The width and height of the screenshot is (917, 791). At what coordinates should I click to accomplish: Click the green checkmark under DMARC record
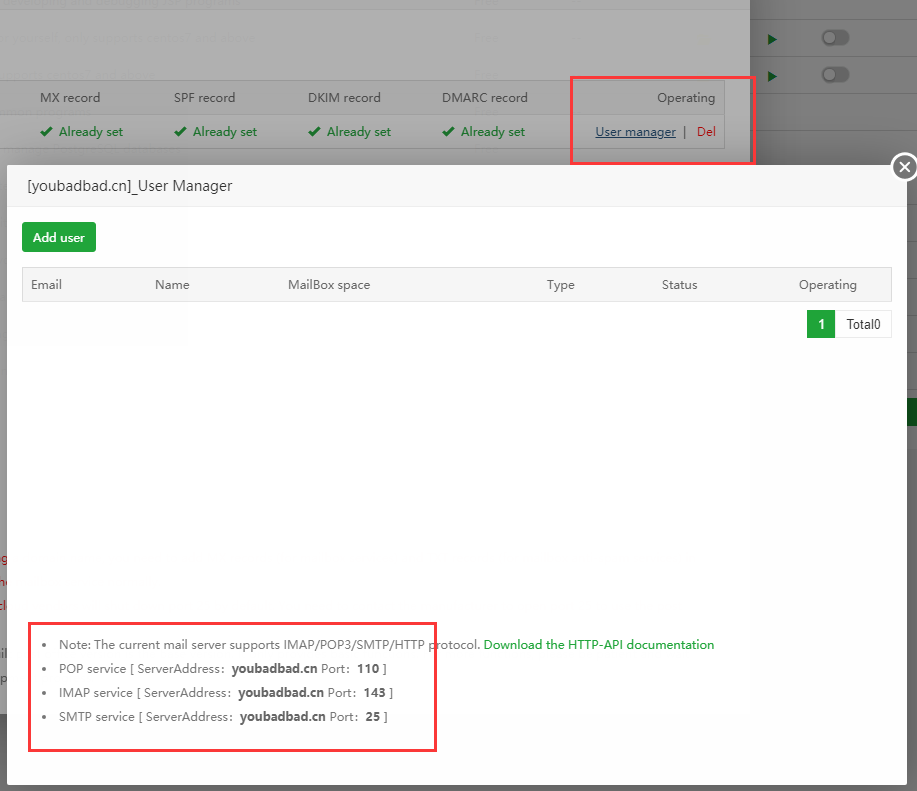pyautogui.click(x=448, y=132)
